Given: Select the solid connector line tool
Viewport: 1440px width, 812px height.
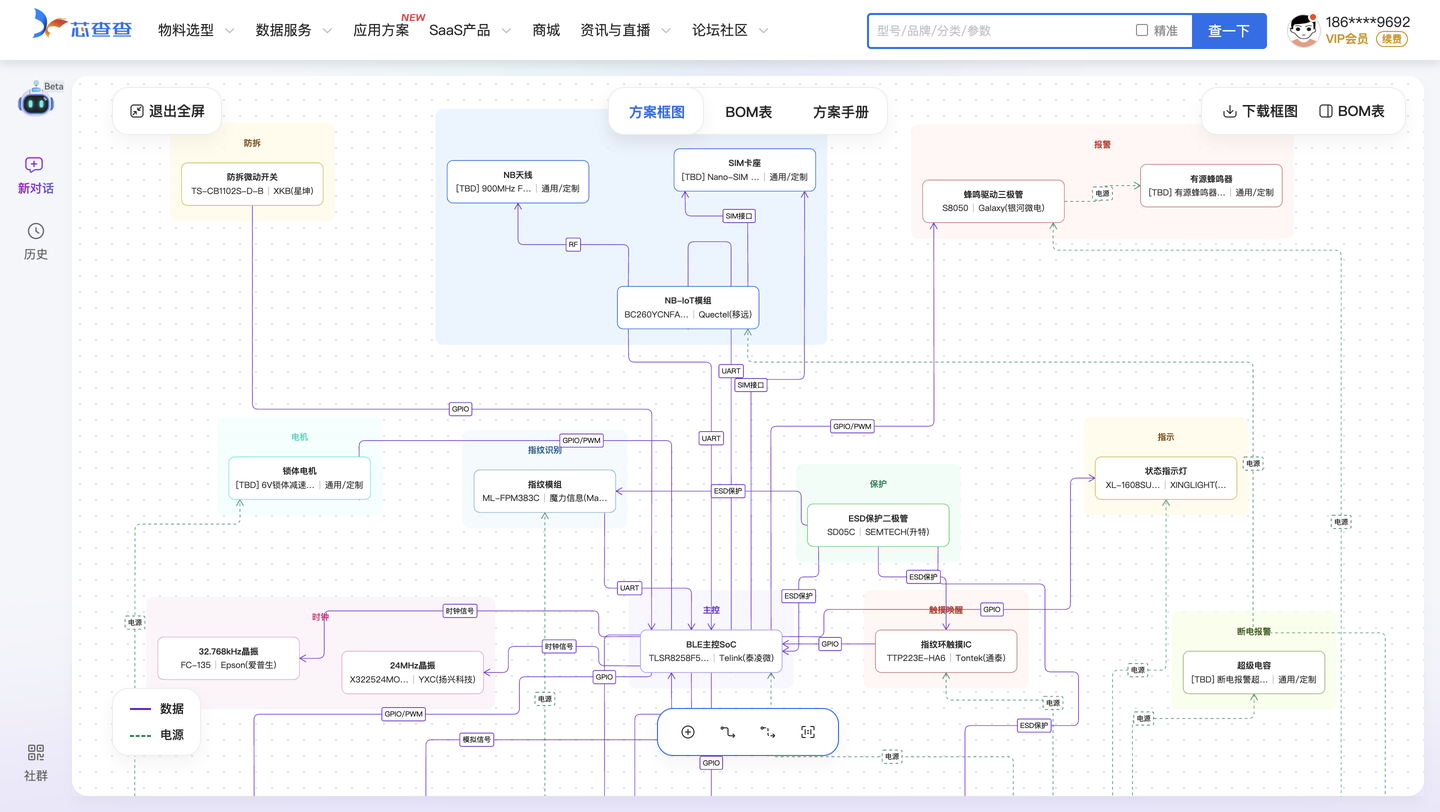Looking at the screenshot, I should coord(728,732).
